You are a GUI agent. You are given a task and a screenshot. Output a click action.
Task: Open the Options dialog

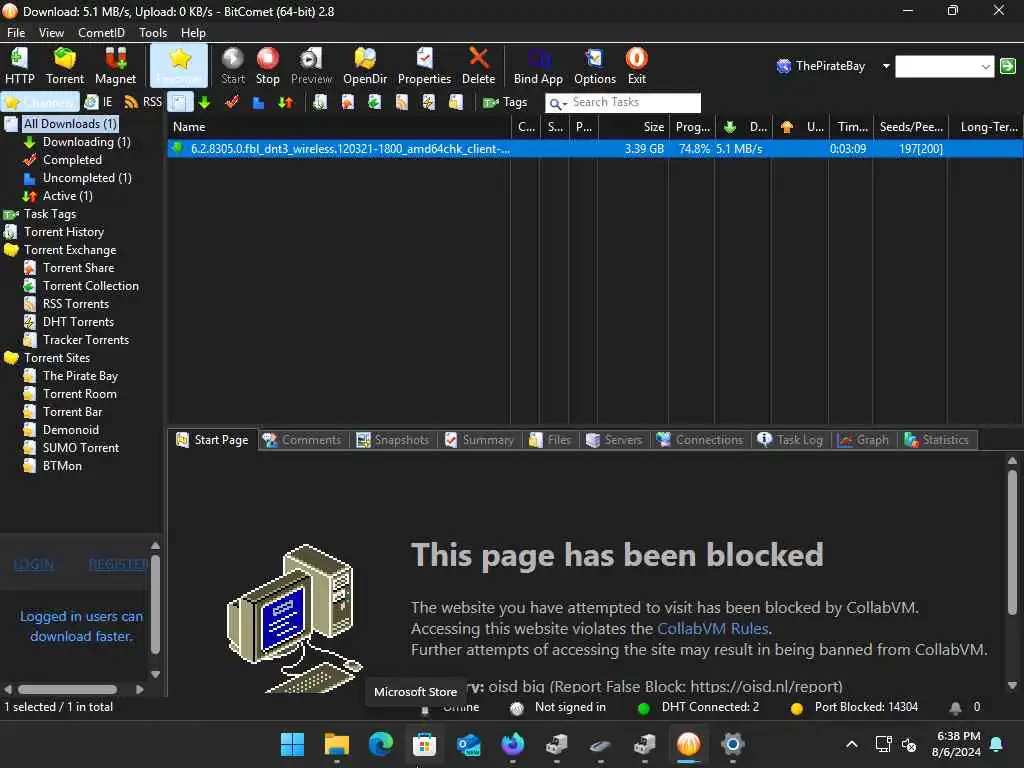[x=595, y=66]
